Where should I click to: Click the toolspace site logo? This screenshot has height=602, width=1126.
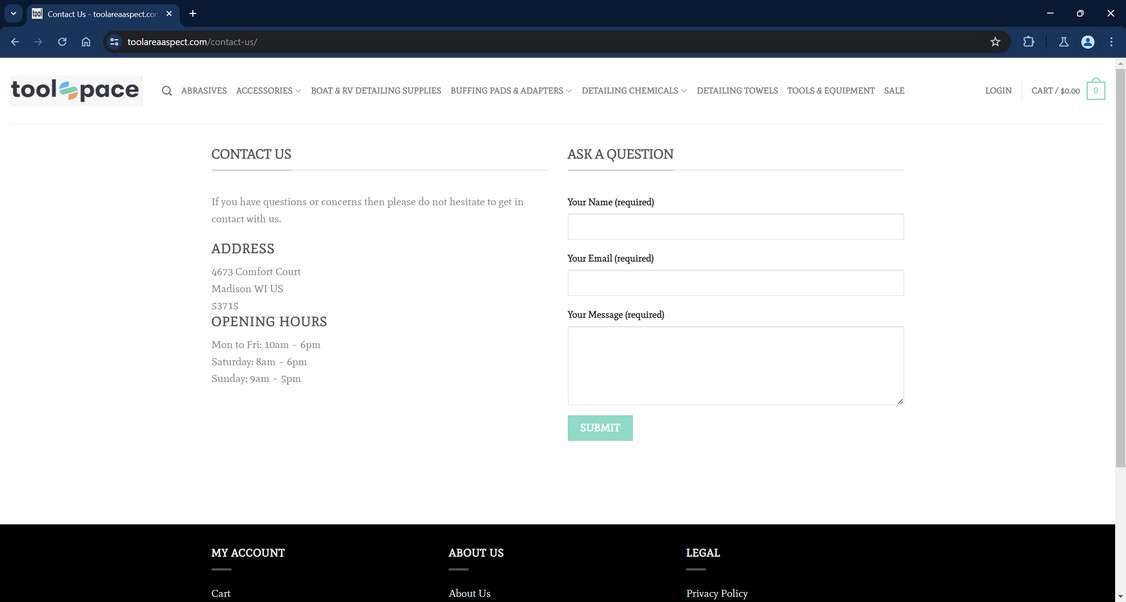75,88
